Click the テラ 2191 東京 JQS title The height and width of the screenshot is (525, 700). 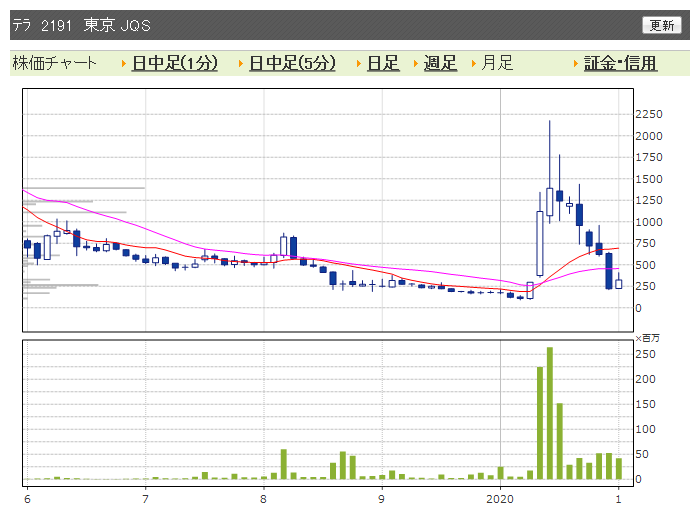(x=81, y=25)
